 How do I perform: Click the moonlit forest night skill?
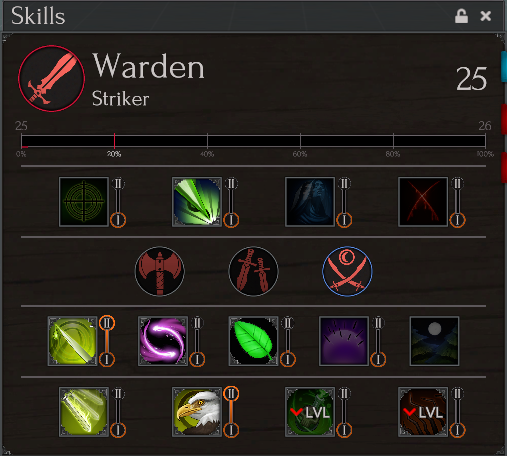434,341
